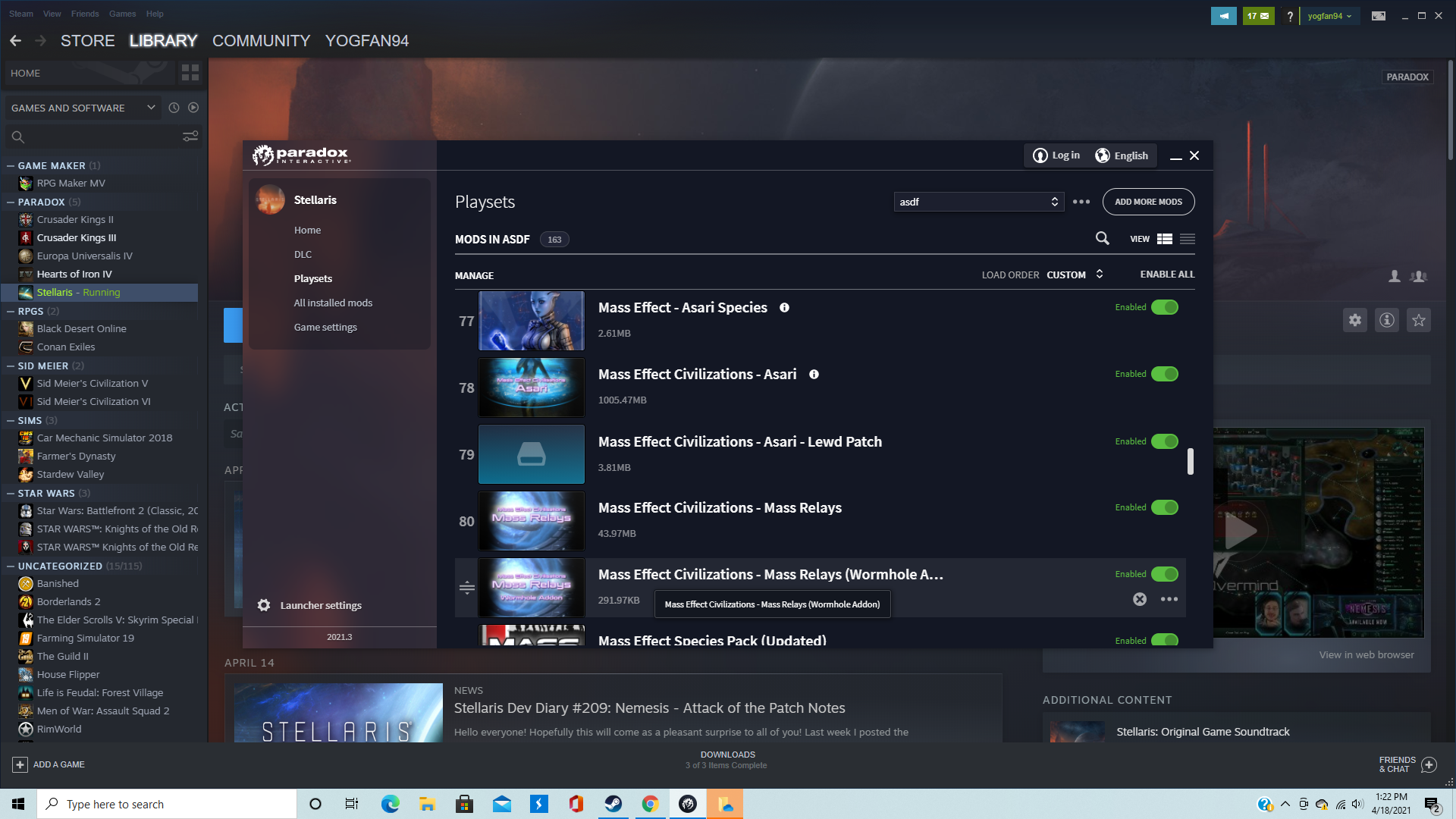This screenshot has height=819, width=1456.
Task: Open Steam inbox with 17 messages
Action: [1259, 16]
